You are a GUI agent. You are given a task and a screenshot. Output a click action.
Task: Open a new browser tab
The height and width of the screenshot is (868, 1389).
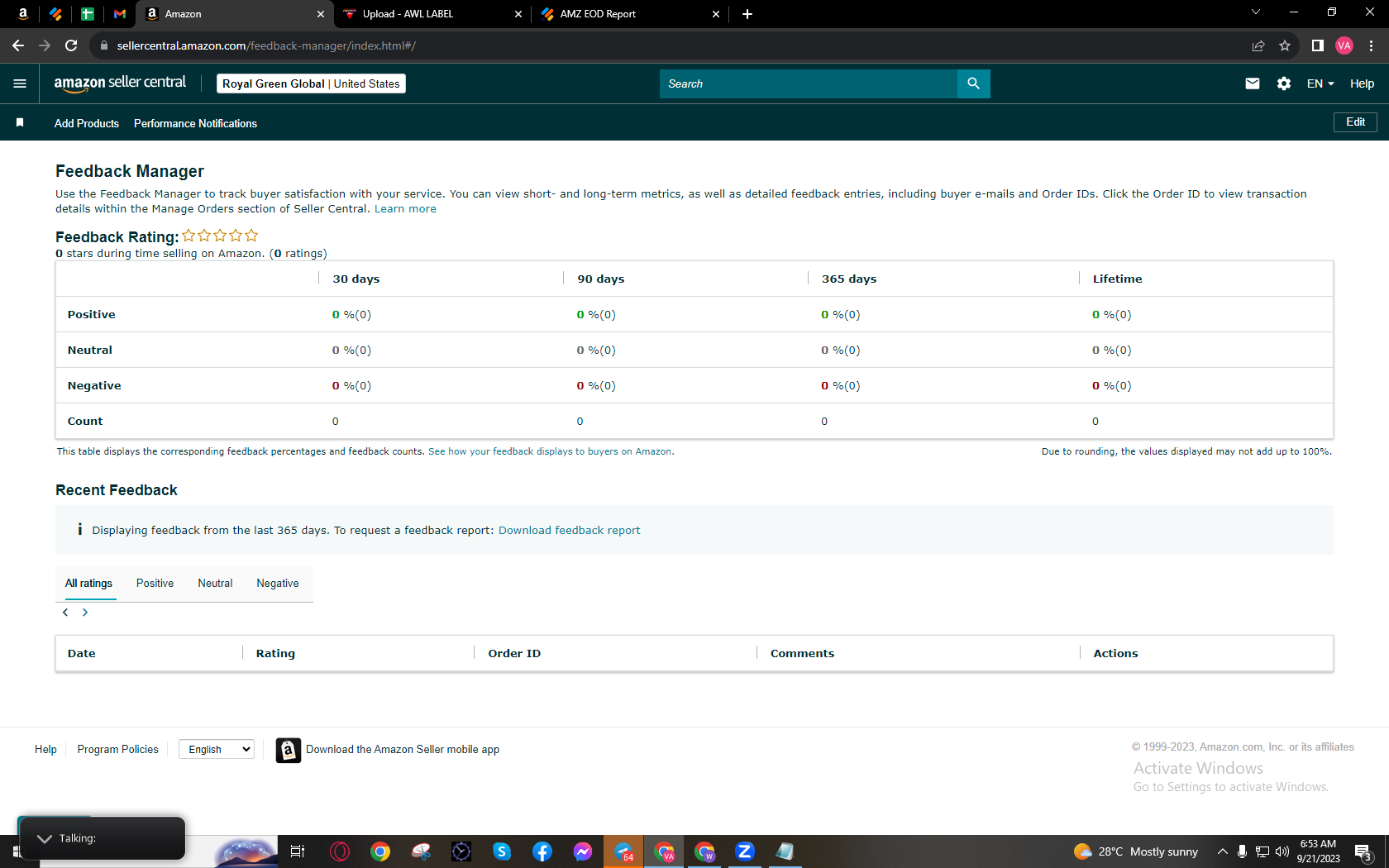pos(747,14)
